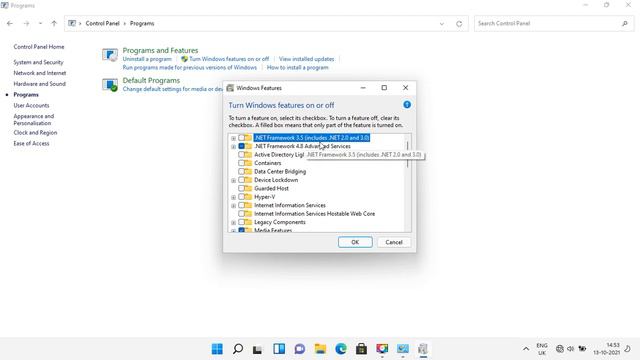Show hidden system tray icons
The image size is (640, 360).
(x=526, y=349)
